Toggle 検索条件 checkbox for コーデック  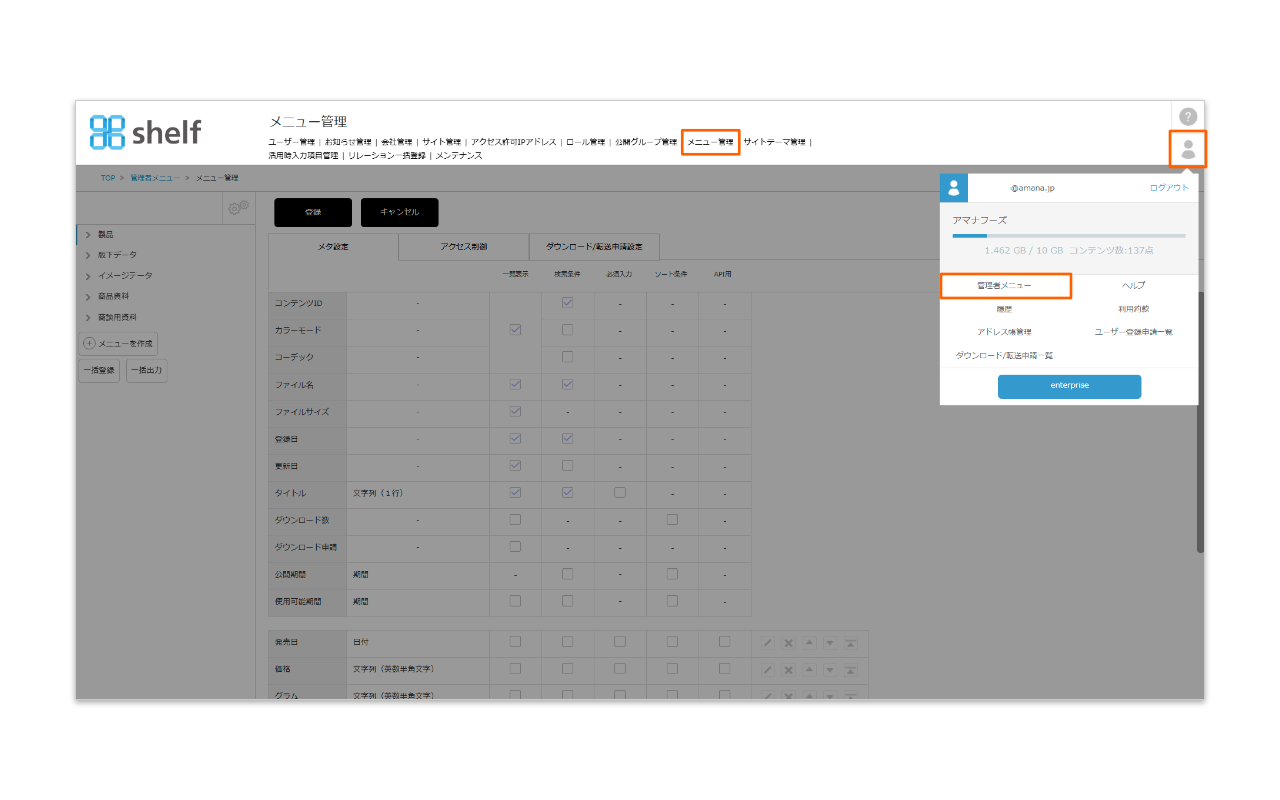point(567,356)
